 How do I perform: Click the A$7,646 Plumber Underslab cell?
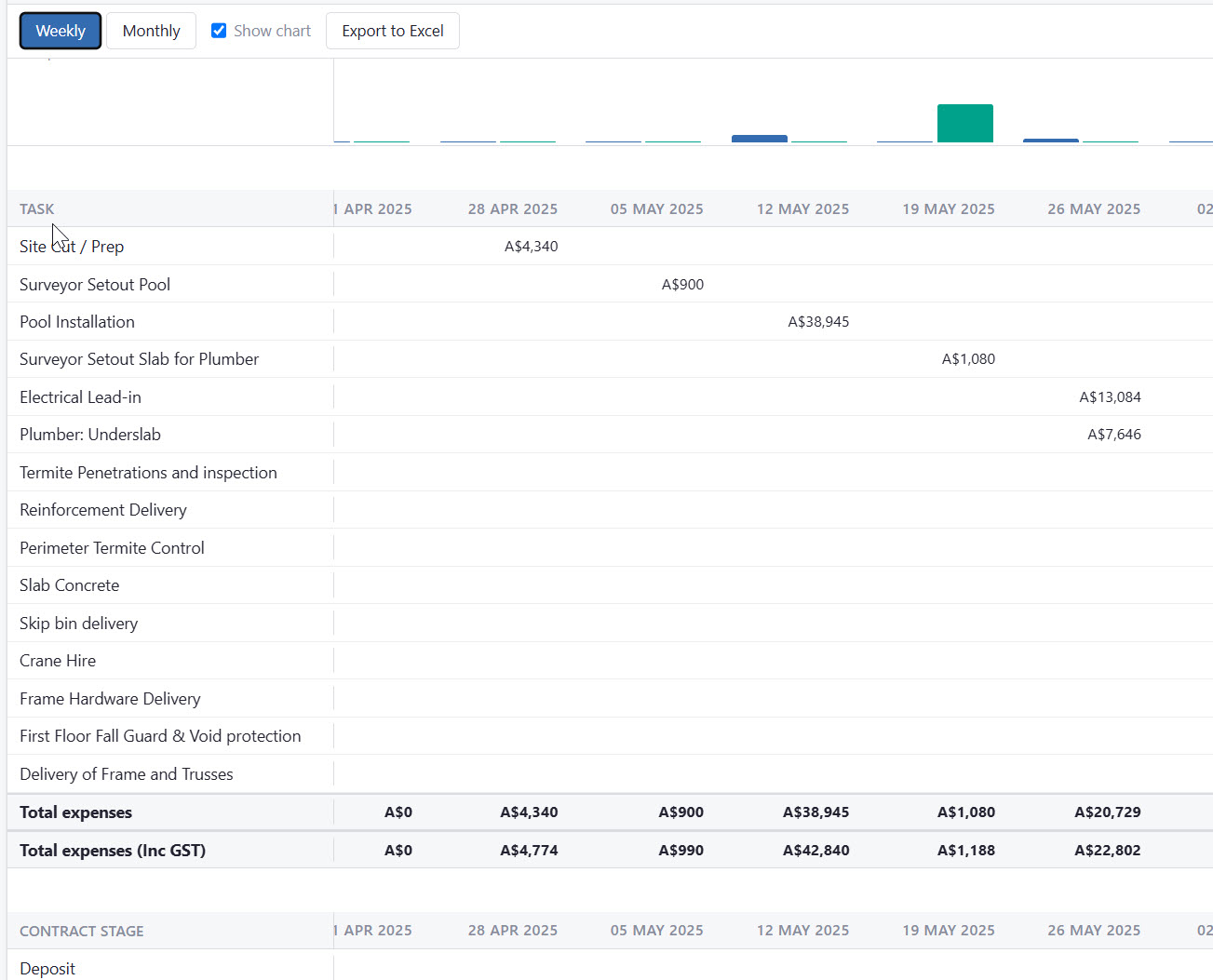(1114, 435)
